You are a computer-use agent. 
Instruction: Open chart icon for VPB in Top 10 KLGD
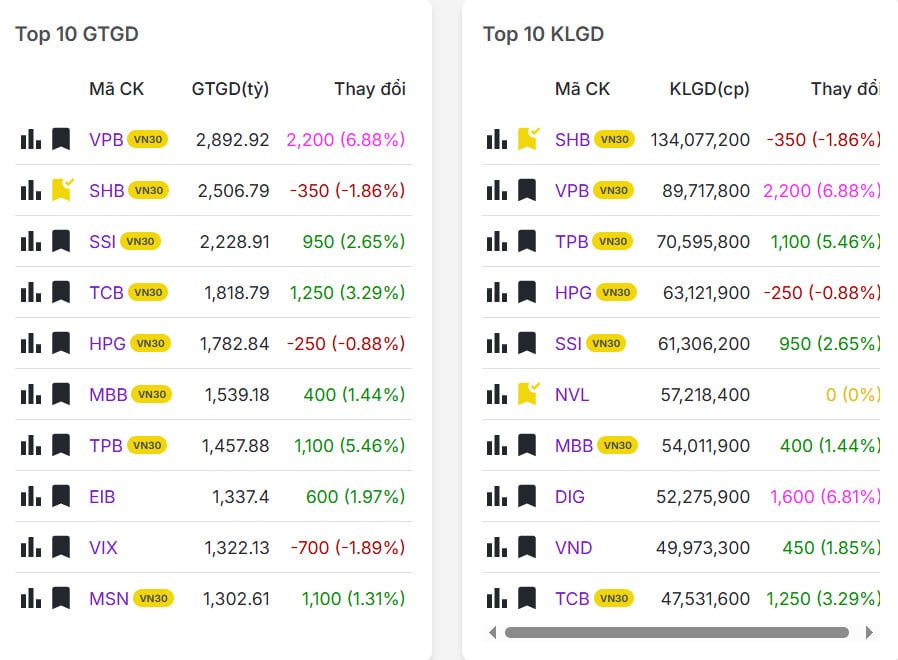(497, 190)
